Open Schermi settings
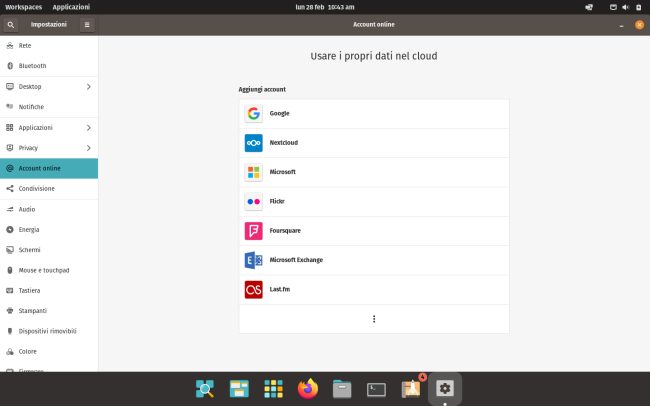Viewport: 650px width, 406px height. click(x=49, y=250)
